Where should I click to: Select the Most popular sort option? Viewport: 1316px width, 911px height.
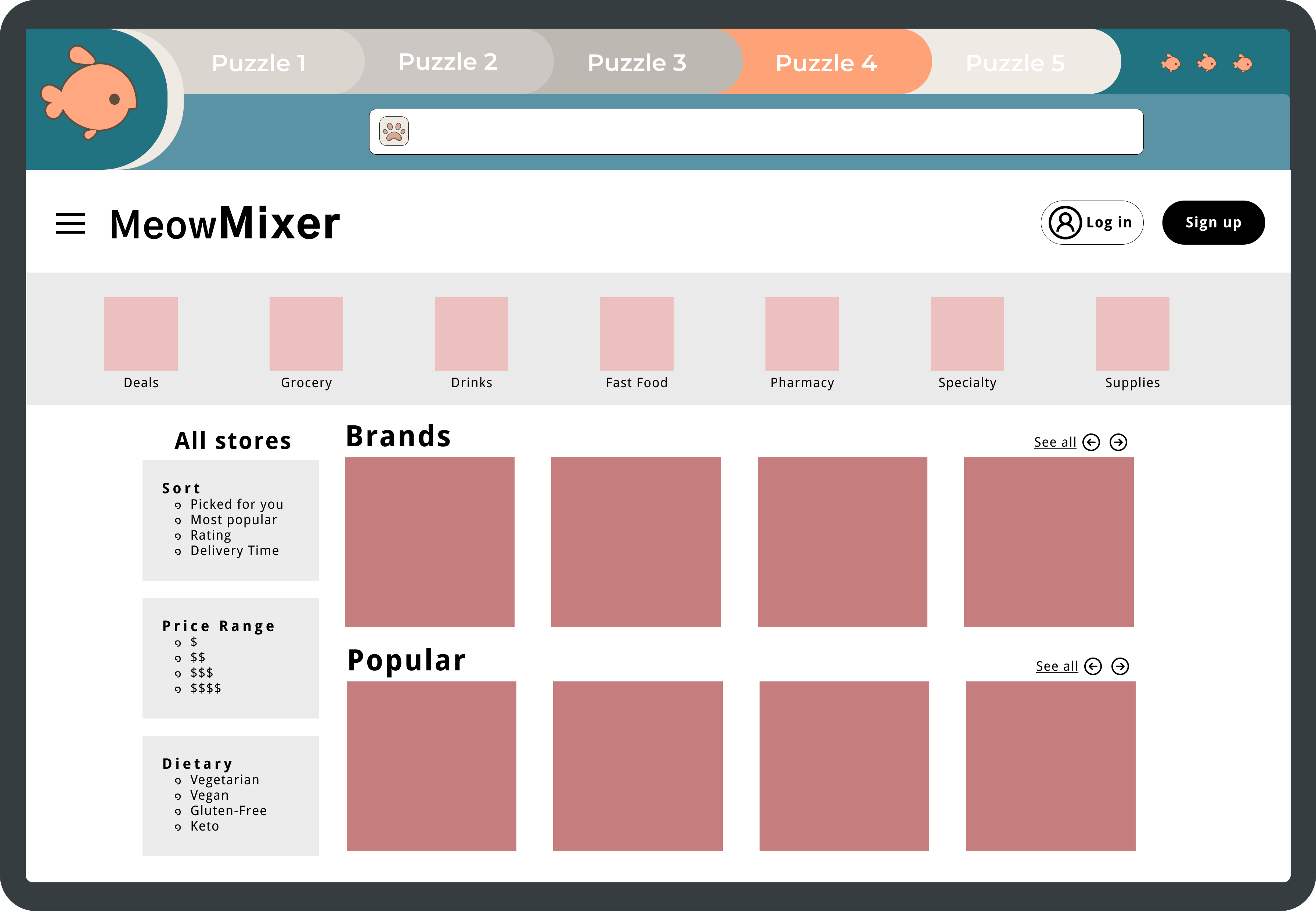[x=233, y=520]
